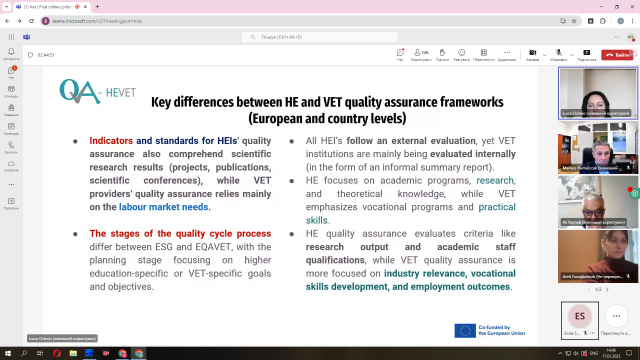Unmute the microphone
Screen dimensions: 640x360
click(x=558, y=55)
